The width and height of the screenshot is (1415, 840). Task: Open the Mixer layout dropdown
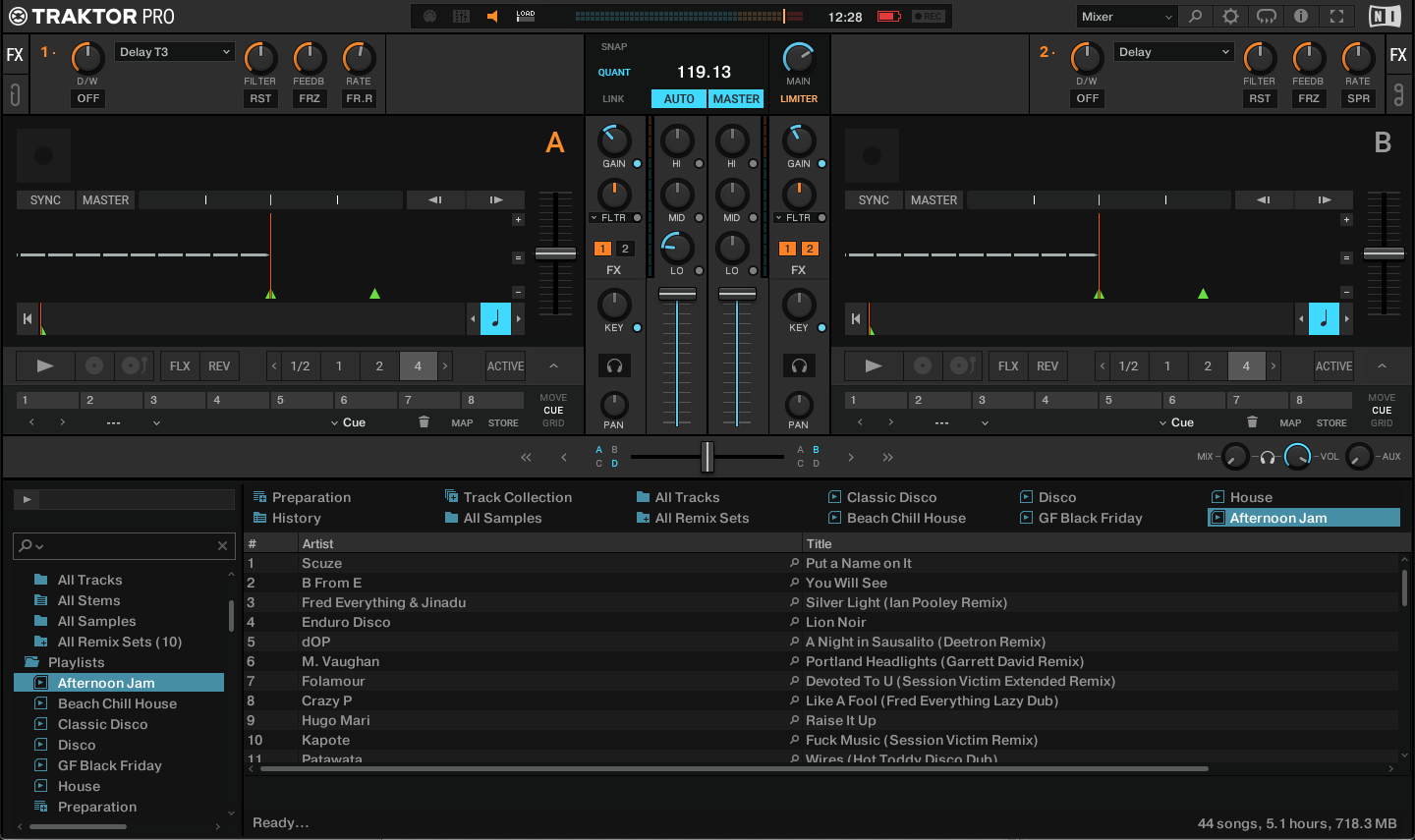click(x=1126, y=17)
